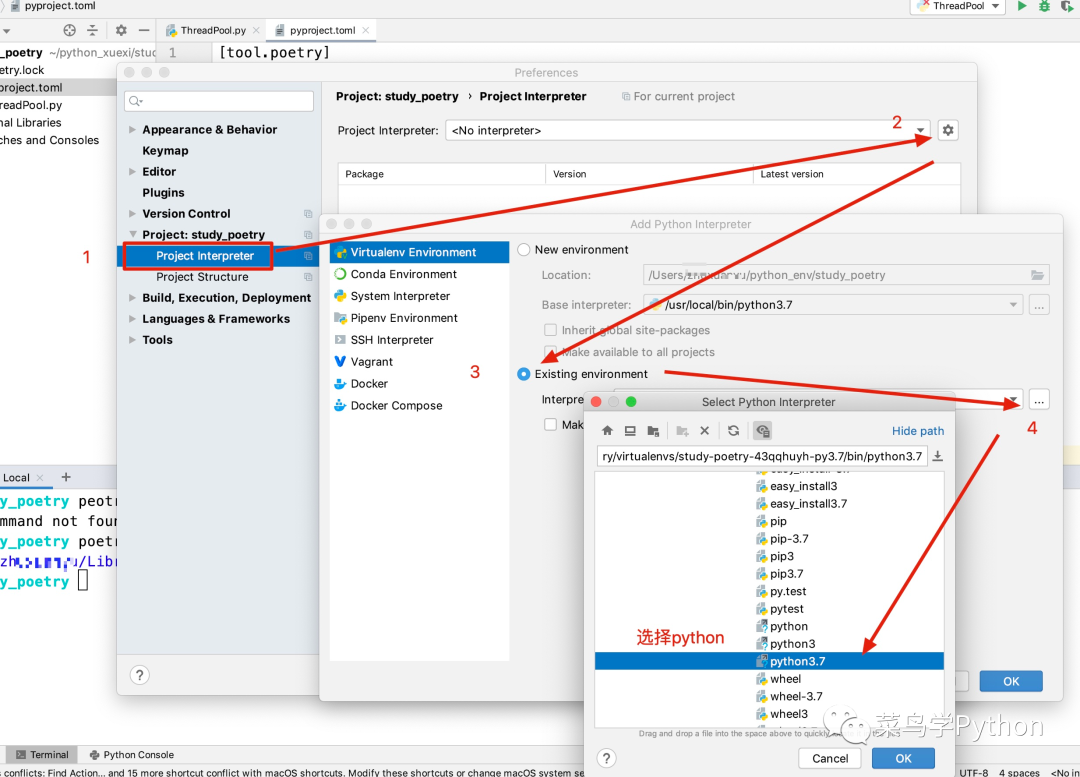Hide the project panel with minus icon
Screen dimensions: 1080x777
coord(143,30)
